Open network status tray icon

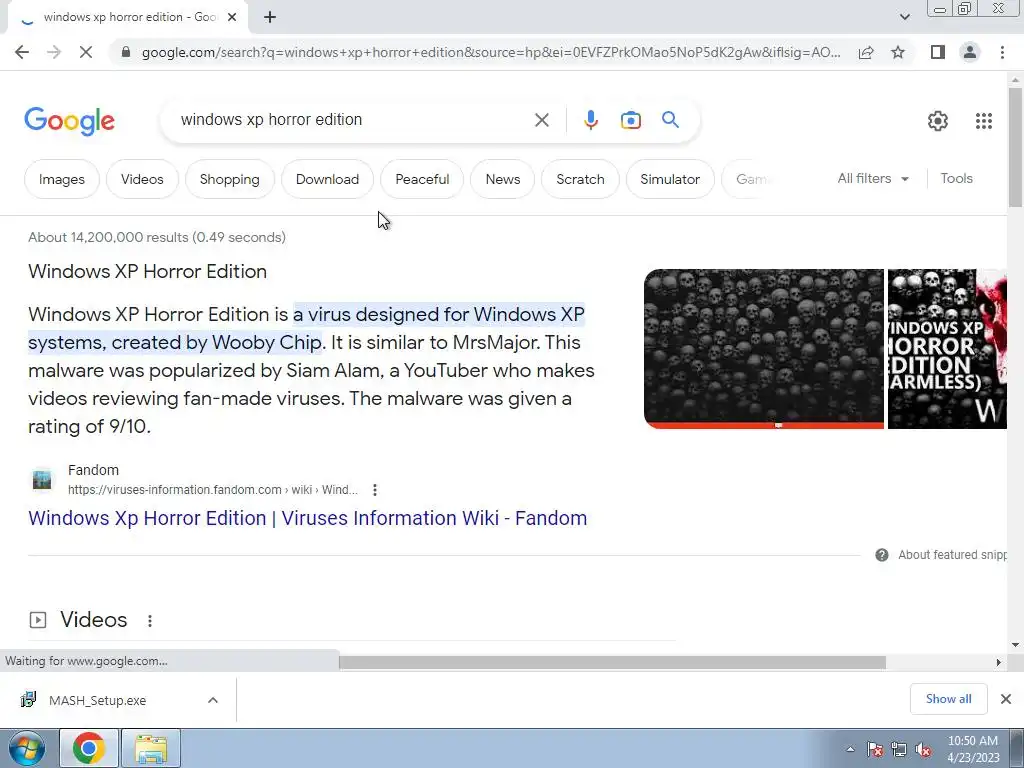click(x=899, y=750)
